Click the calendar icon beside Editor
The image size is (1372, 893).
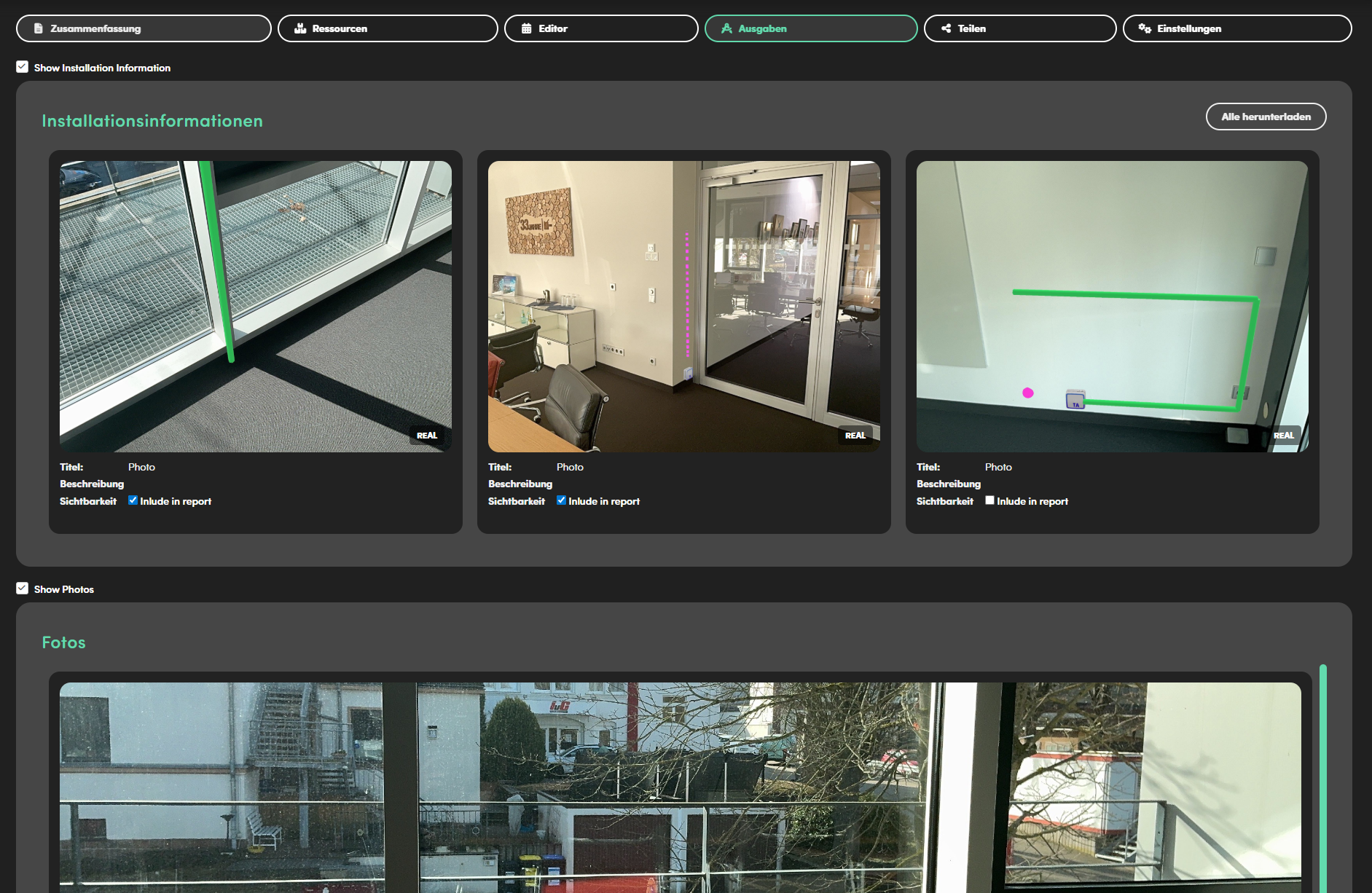(x=527, y=28)
